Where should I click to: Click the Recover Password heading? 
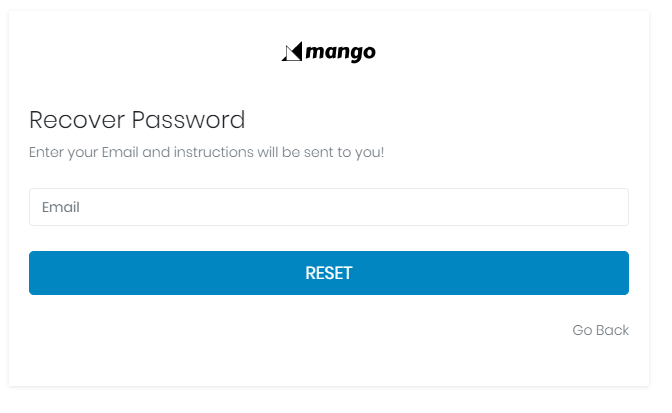coord(137,120)
